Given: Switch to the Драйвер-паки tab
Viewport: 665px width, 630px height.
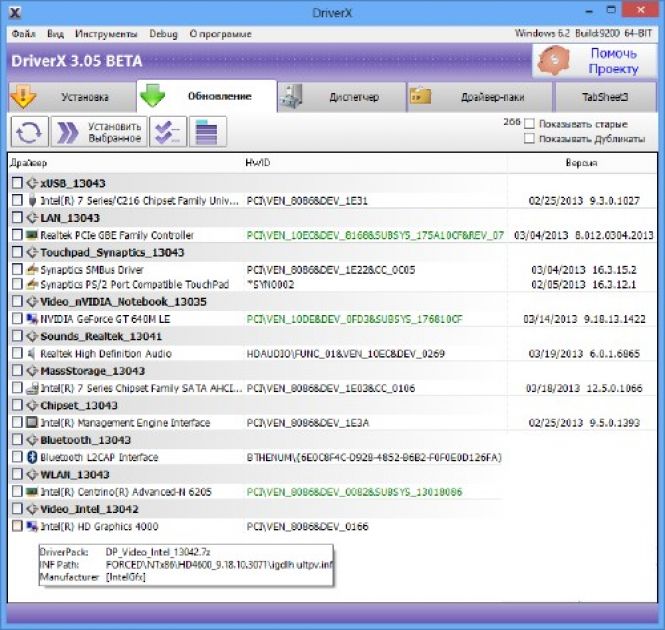Looking at the screenshot, I should click(x=480, y=97).
